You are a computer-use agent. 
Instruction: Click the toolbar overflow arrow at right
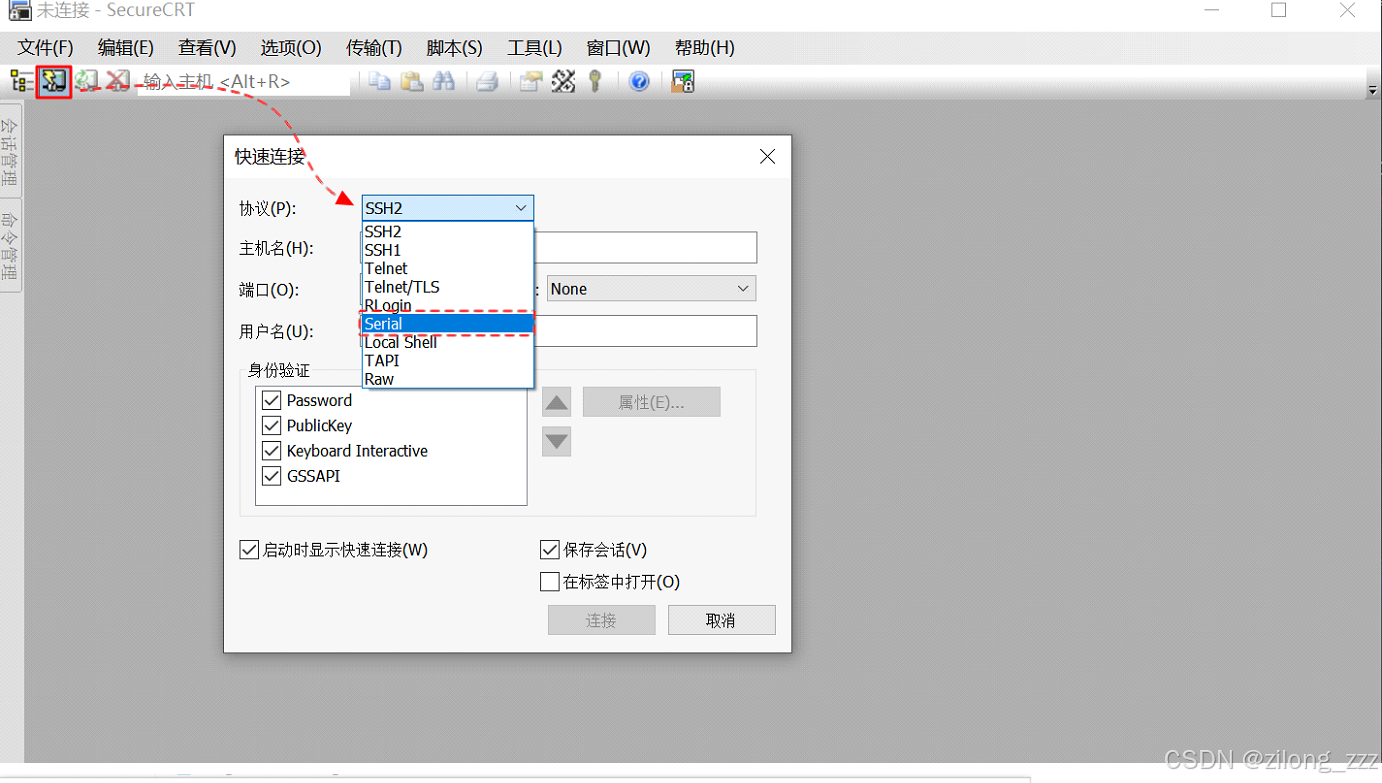(x=1372, y=90)
